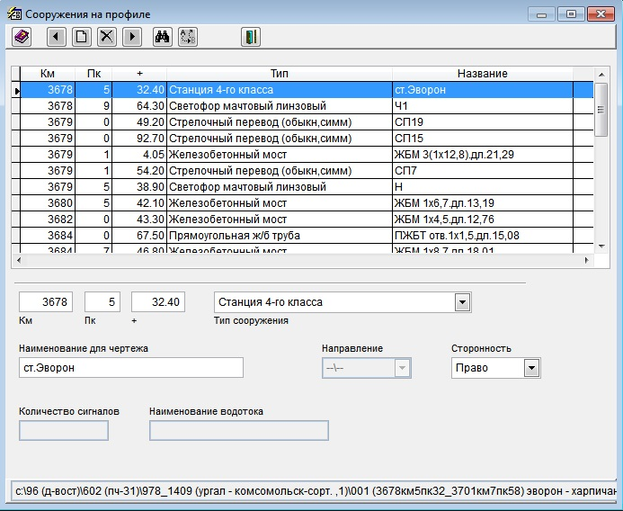Go to next record with right arrow

(x=132, y=37)
